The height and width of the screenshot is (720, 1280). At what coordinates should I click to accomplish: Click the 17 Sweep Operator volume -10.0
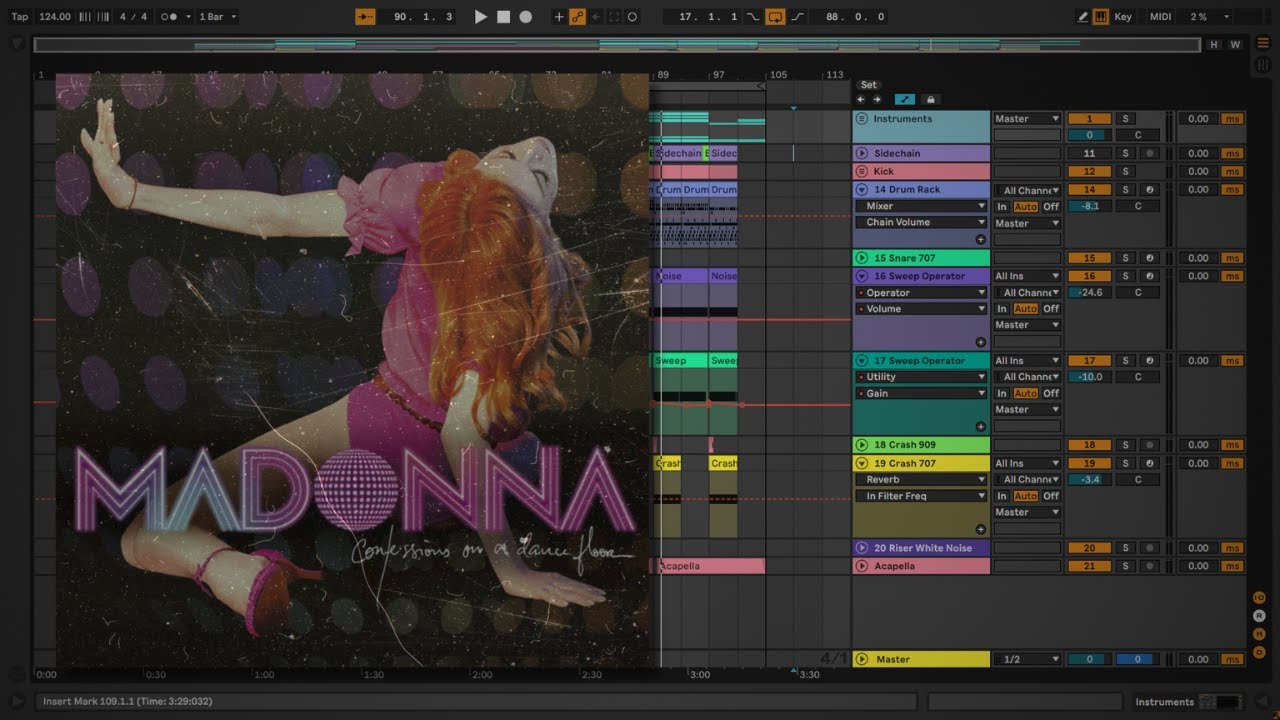coord(1089,377)
